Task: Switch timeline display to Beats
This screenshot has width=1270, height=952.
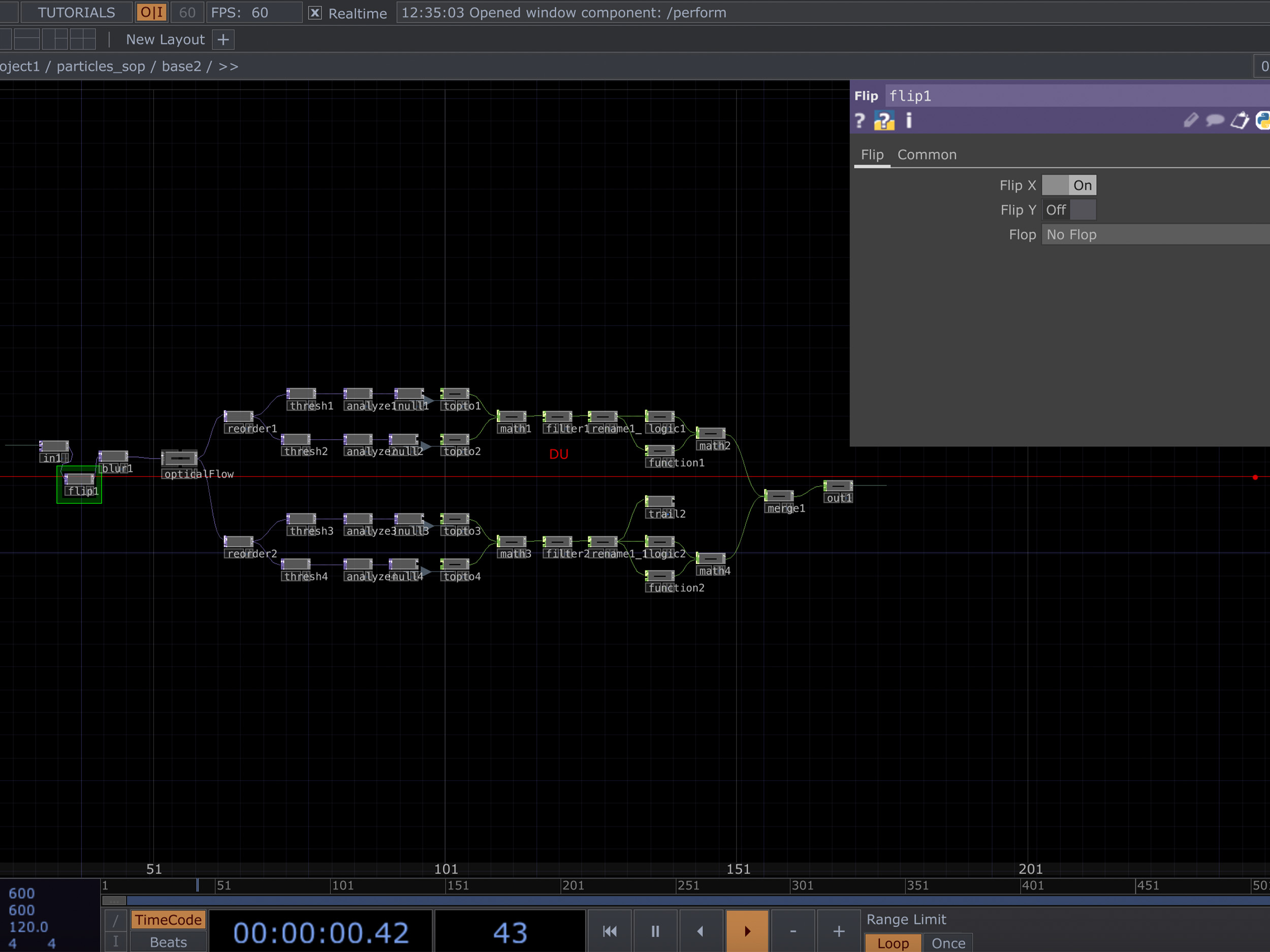Action: (x=168, y=942)
